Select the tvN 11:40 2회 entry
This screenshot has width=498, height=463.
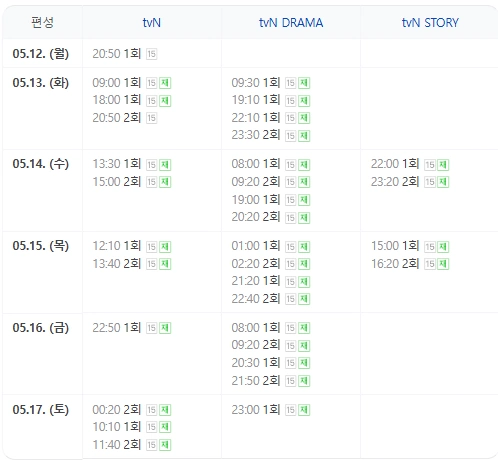132,445
